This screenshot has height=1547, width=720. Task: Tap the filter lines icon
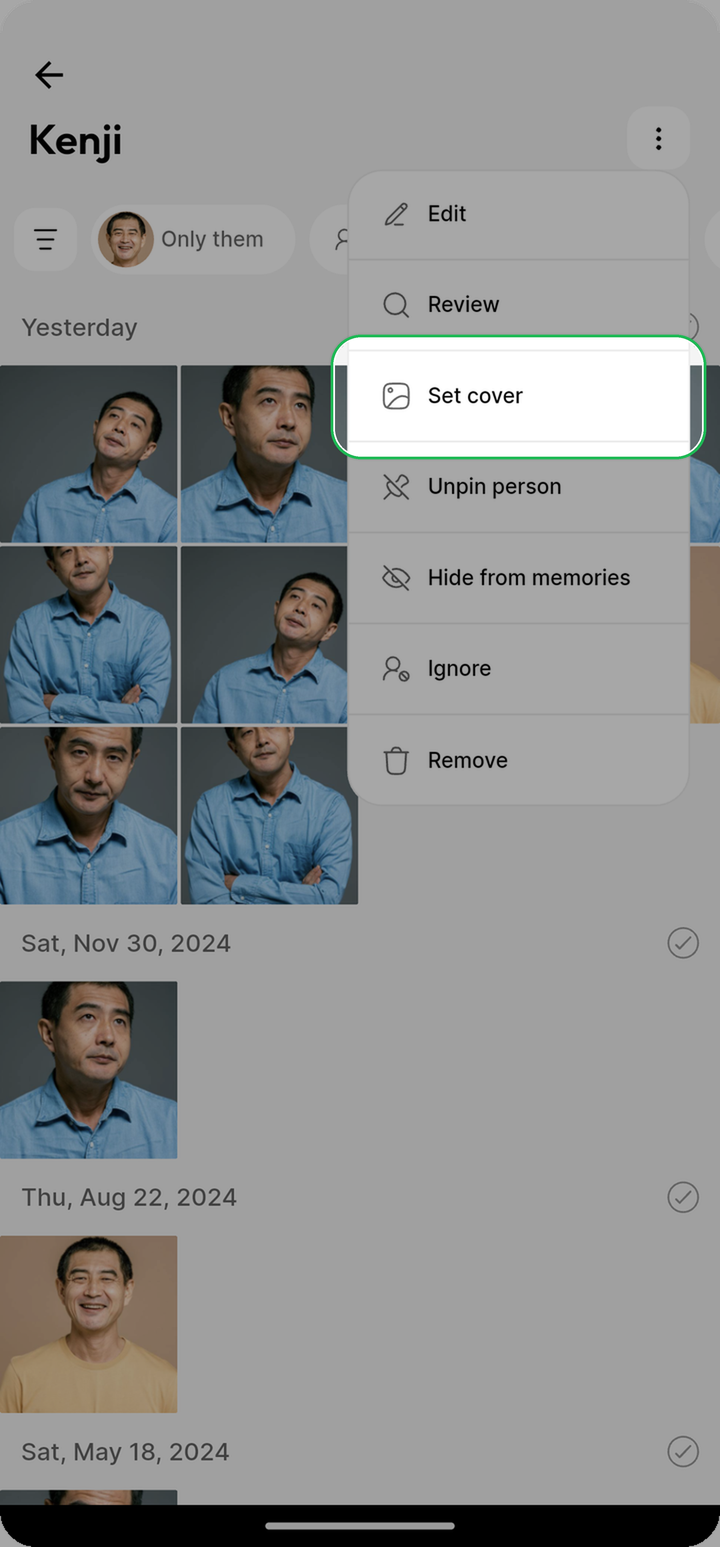tap(45, 240)
